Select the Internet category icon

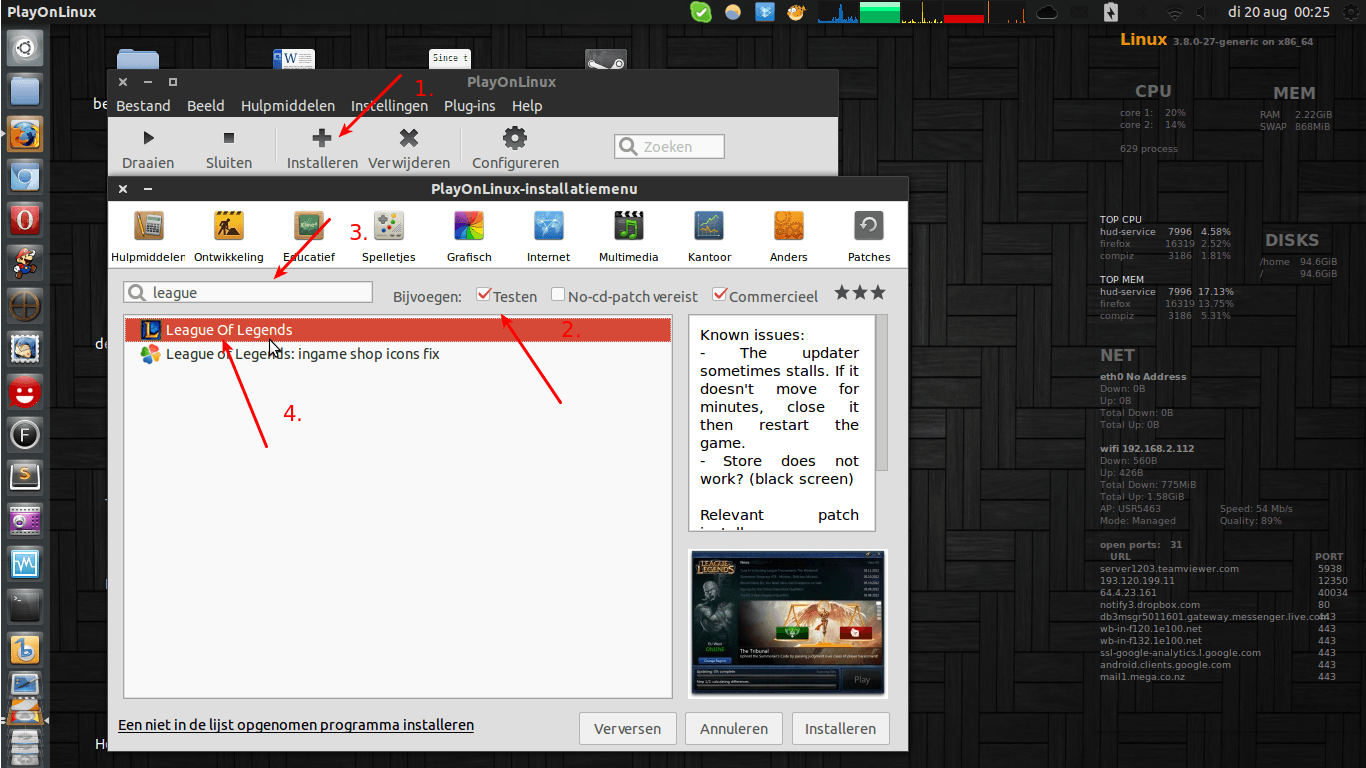[549, 226]
